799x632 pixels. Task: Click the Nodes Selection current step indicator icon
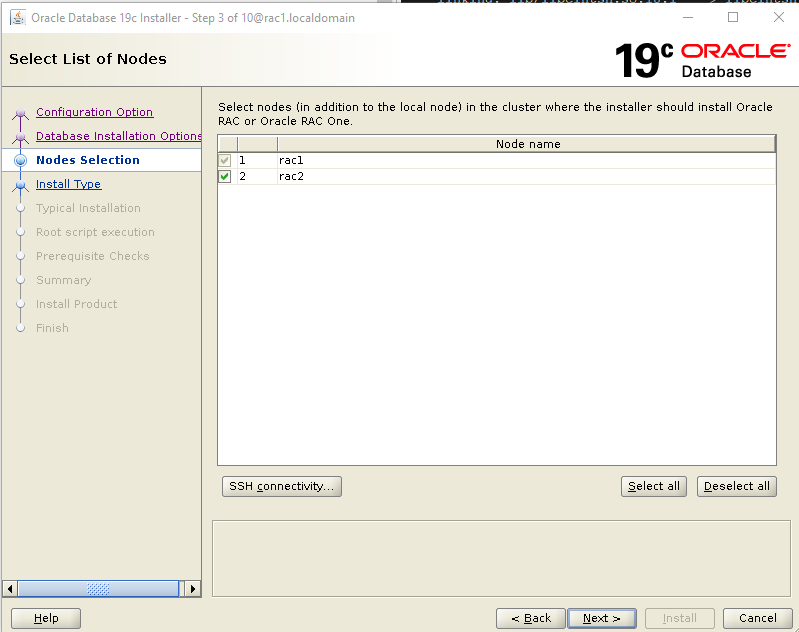point(20,160)
